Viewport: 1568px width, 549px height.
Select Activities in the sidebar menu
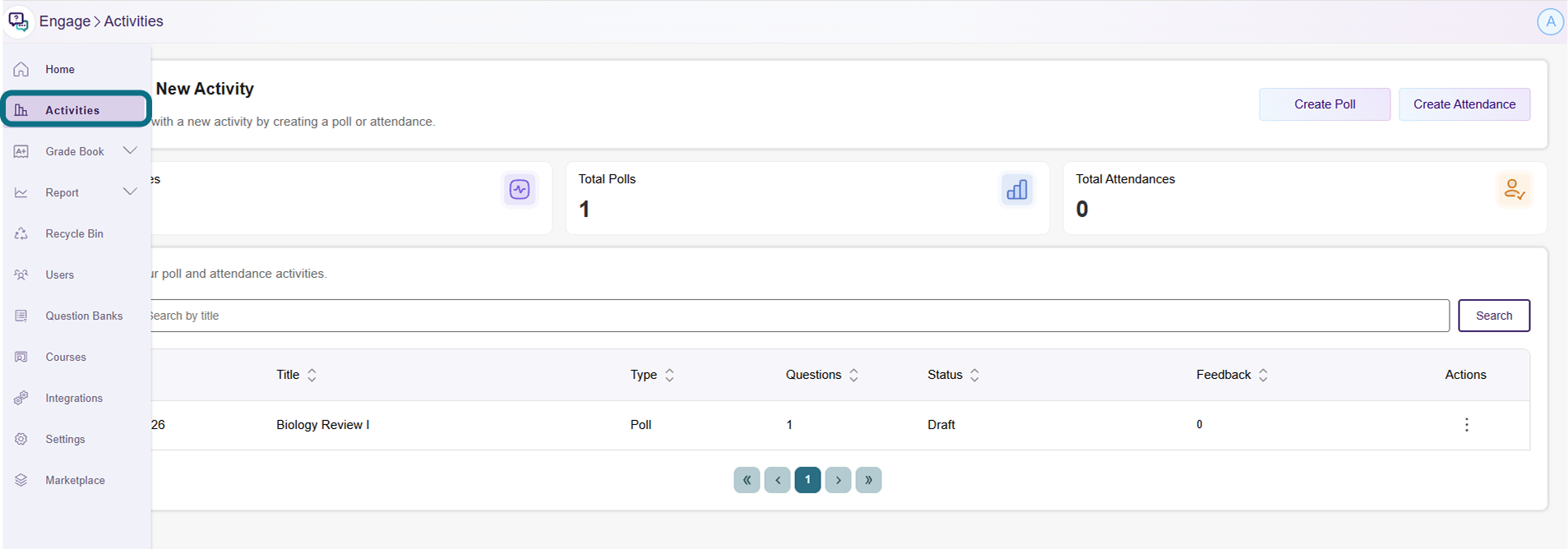pyautogui.click(x=76, y=109)
